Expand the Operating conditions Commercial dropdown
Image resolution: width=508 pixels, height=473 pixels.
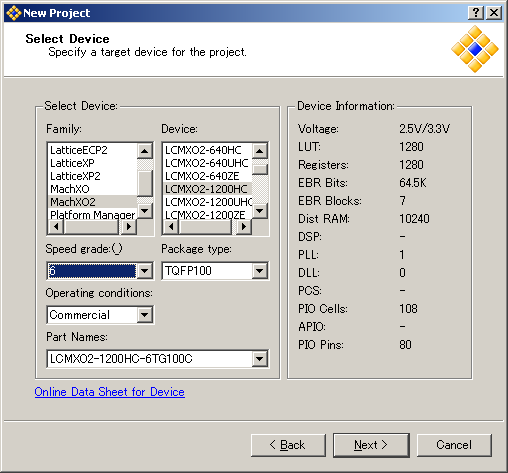(x=145, y=315)
